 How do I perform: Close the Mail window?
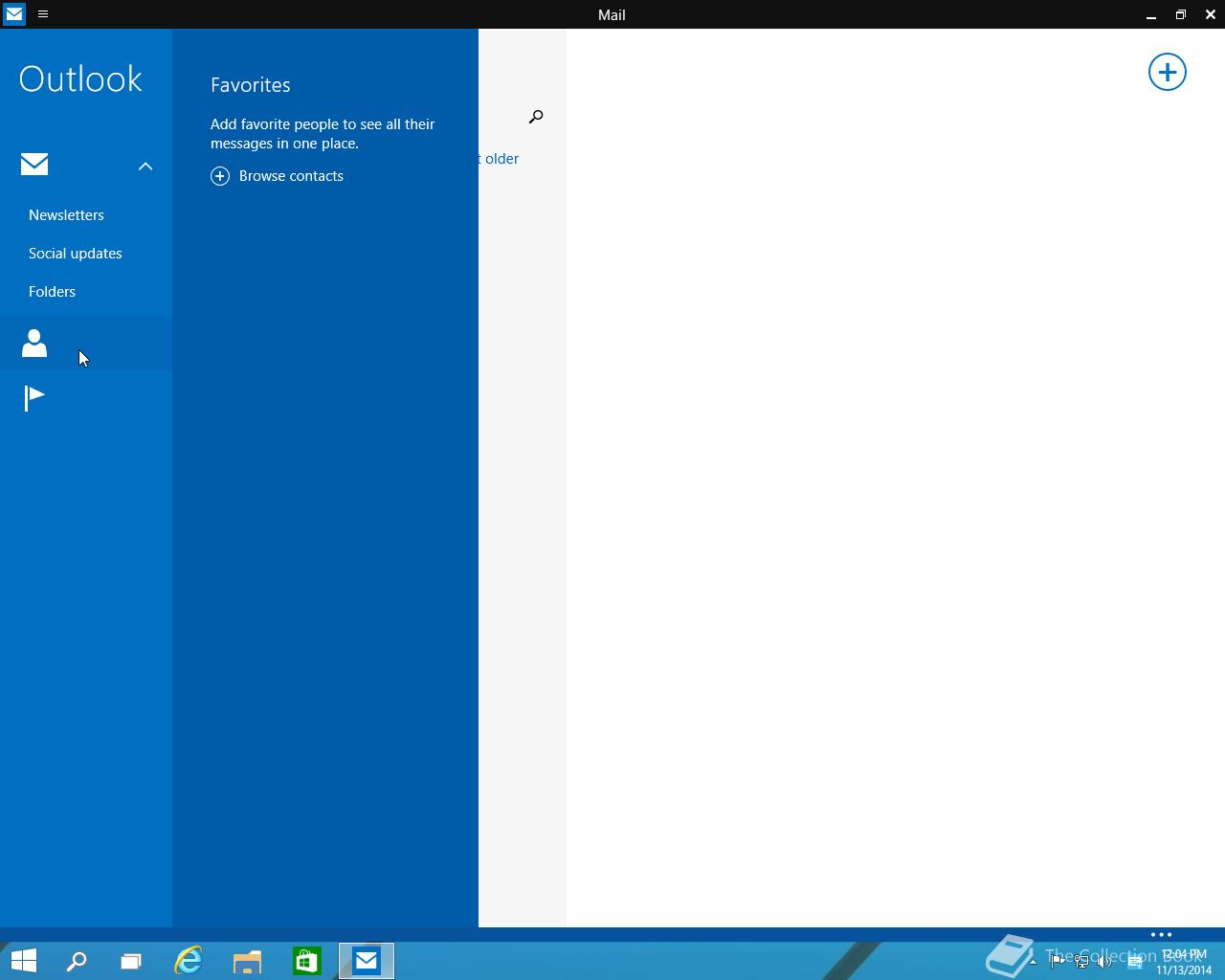[1211, 14]
